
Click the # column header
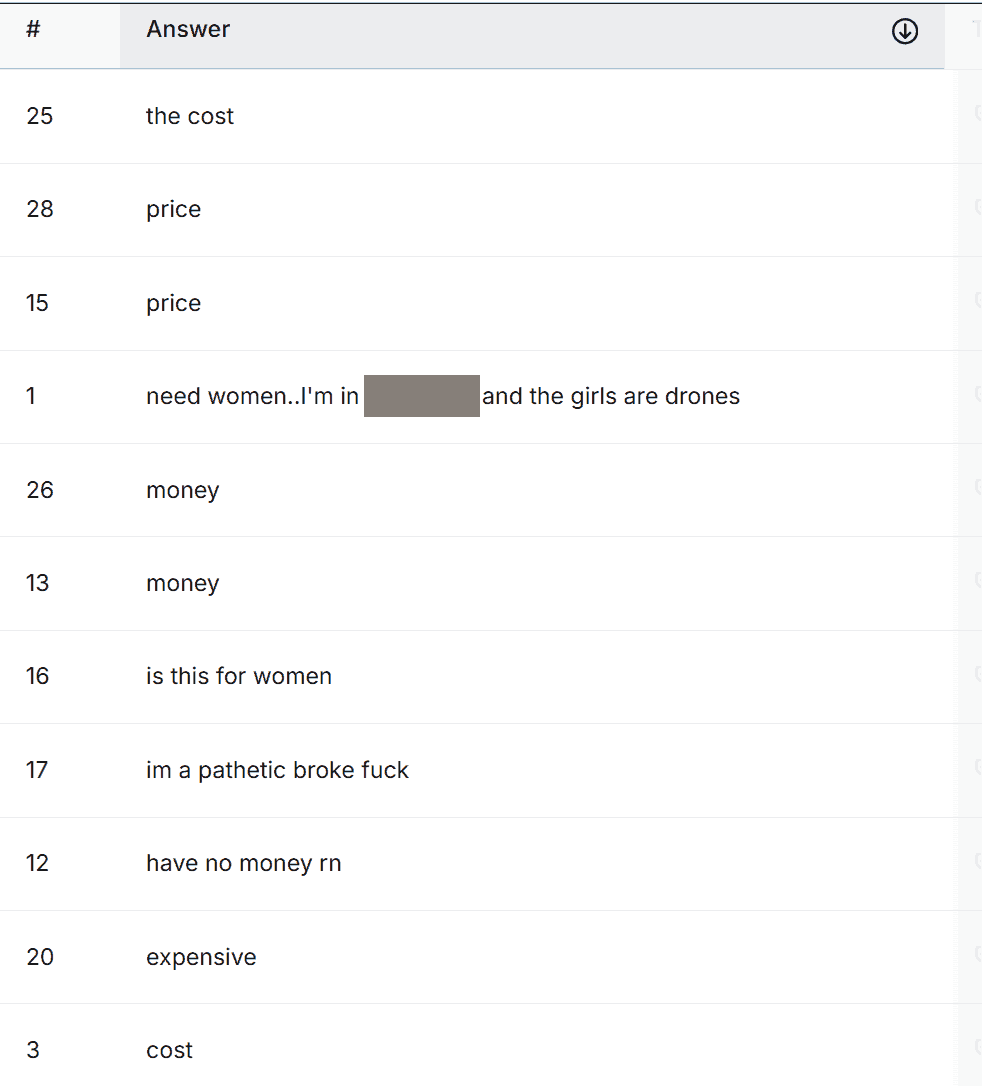(60, 36)
